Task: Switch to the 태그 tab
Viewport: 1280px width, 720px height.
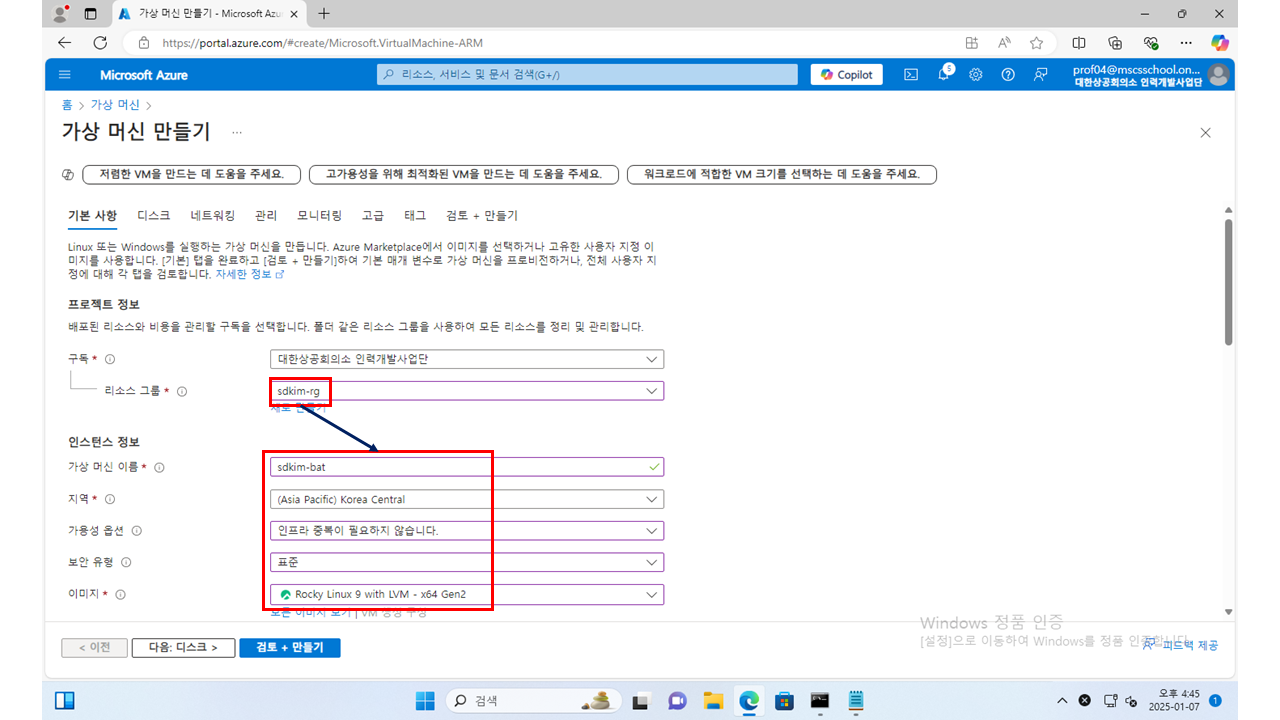Action: (415, 216)
